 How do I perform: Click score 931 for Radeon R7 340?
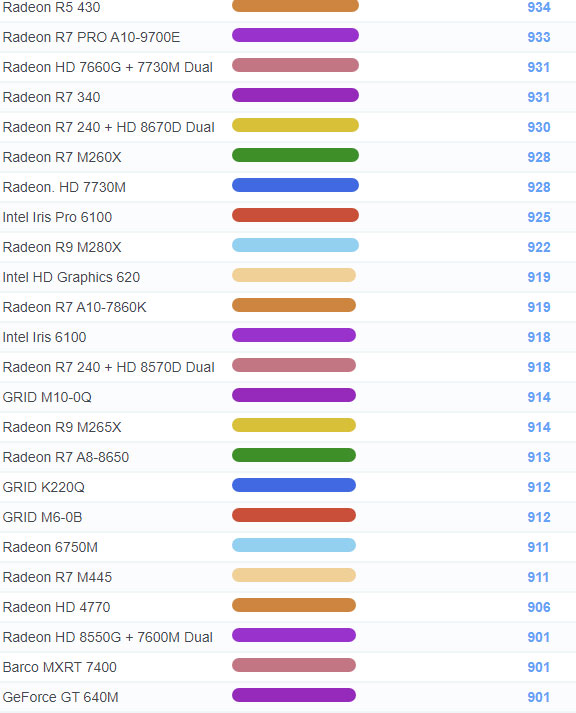539,97
